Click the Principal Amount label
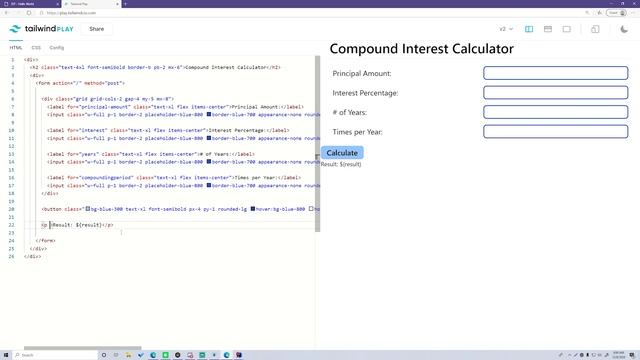The image size is (640, 360). [362, 73]
